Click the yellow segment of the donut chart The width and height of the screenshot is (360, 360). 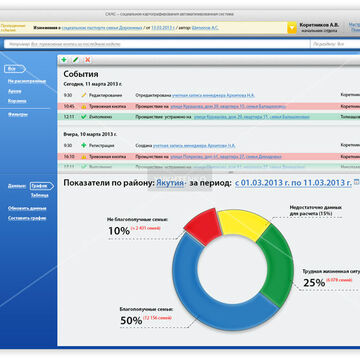(243, 224)
